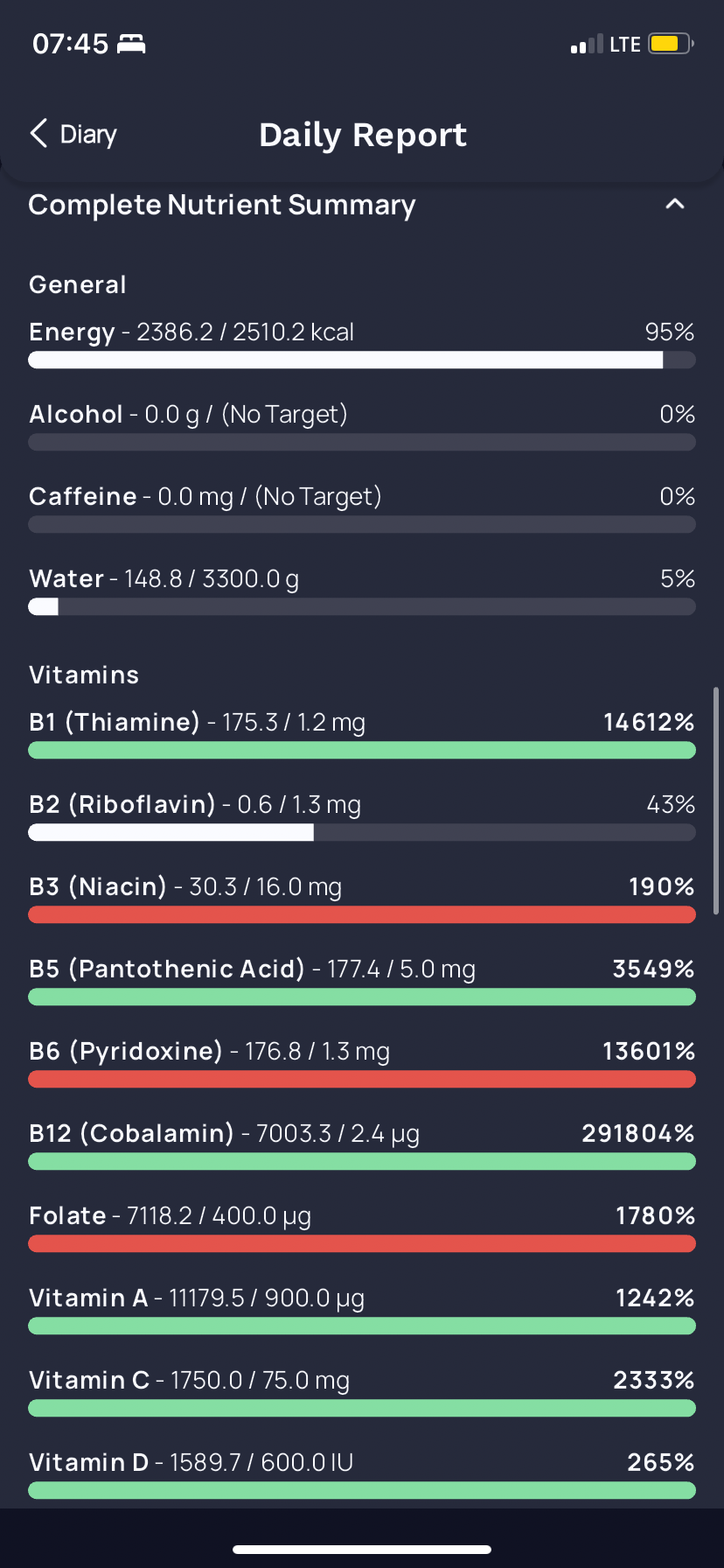Image resolution: width=724 pixels, height=1568 pixels.
Task: Tap the sleep focus bed icon
Action: point(131,44)
